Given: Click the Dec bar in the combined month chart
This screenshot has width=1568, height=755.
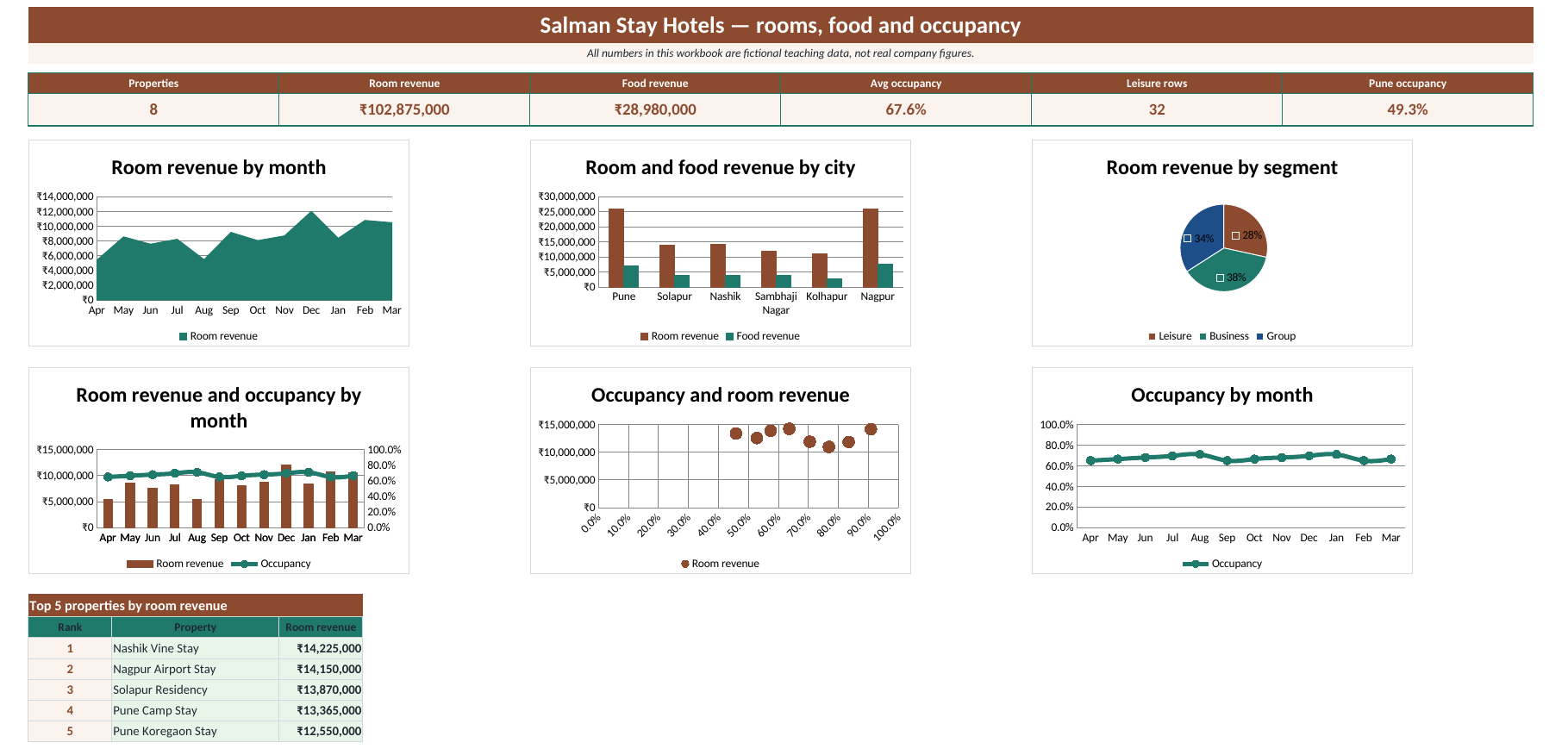Looking at the screenshot, I should (286, 496).
